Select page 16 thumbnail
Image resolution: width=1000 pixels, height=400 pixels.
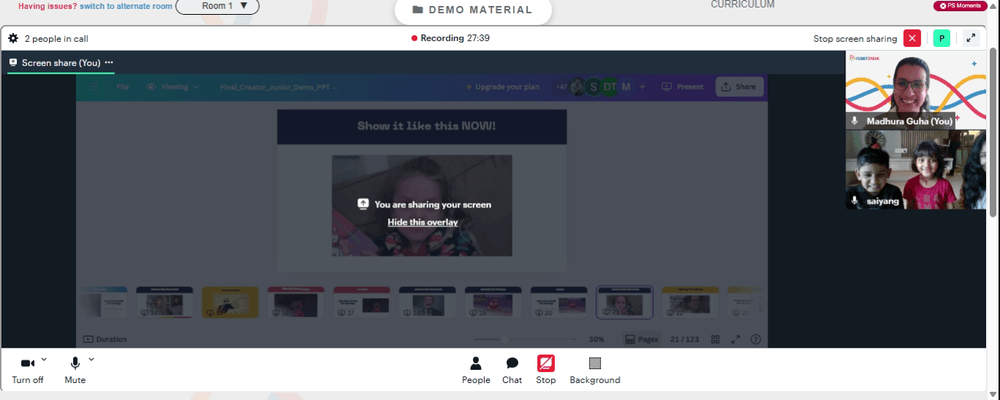(296, 302)
